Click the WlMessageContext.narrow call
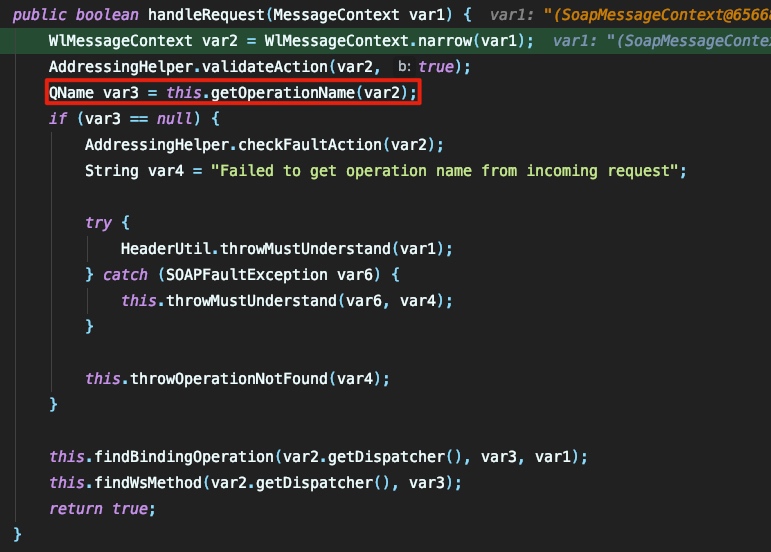 pyautogui.click(x=399, y=41)
